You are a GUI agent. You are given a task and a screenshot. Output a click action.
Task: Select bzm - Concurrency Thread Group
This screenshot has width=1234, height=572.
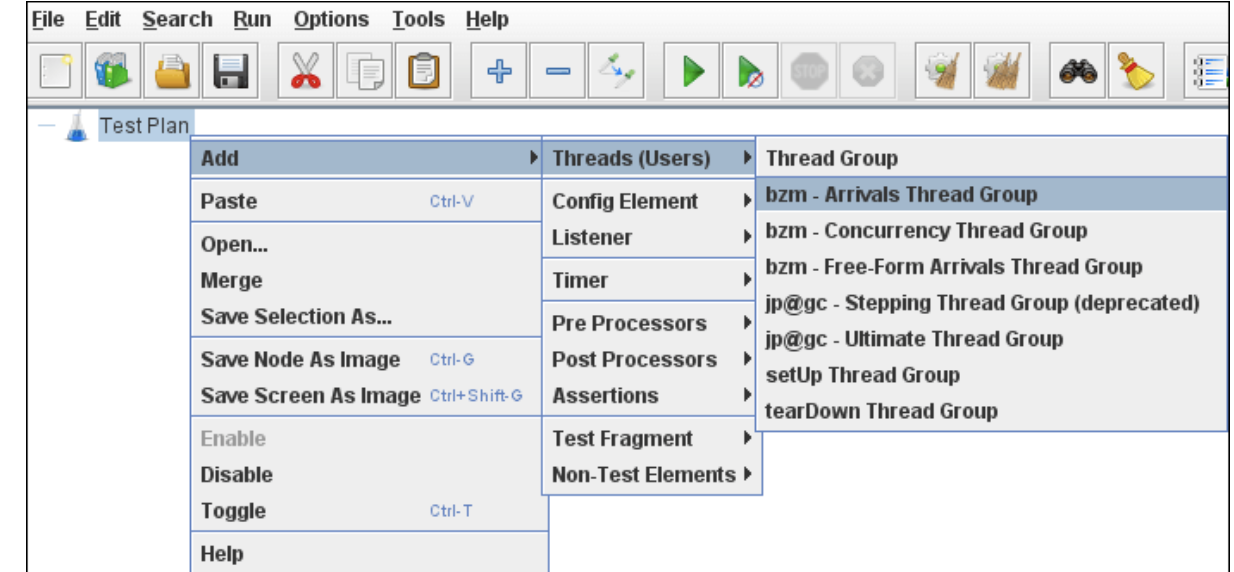[x=926, y=230]
